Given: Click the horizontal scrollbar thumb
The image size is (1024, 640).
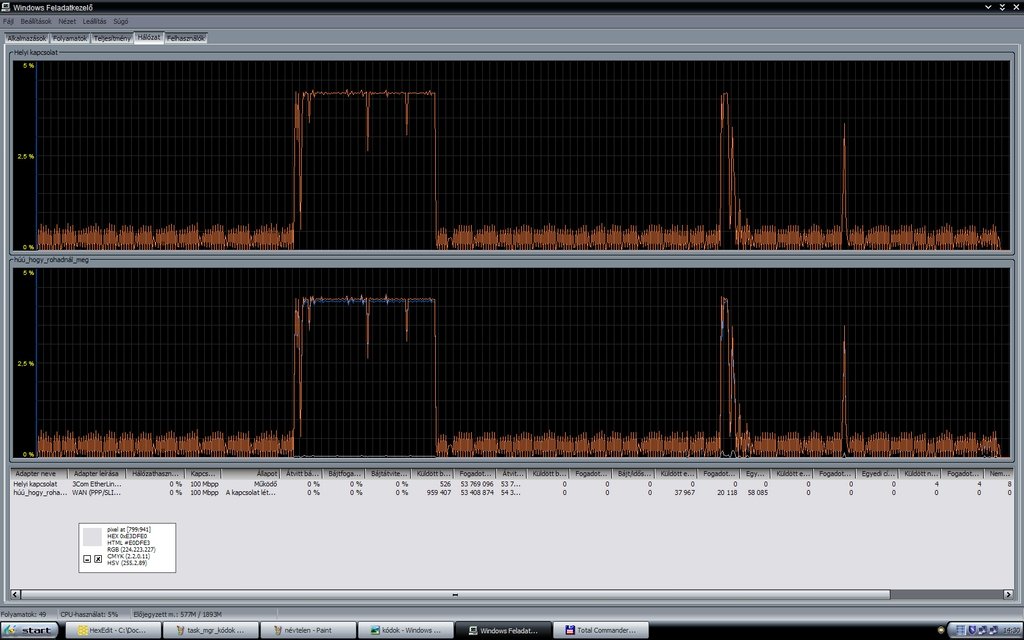Looking at the screenshot, I should coord(455,594).
